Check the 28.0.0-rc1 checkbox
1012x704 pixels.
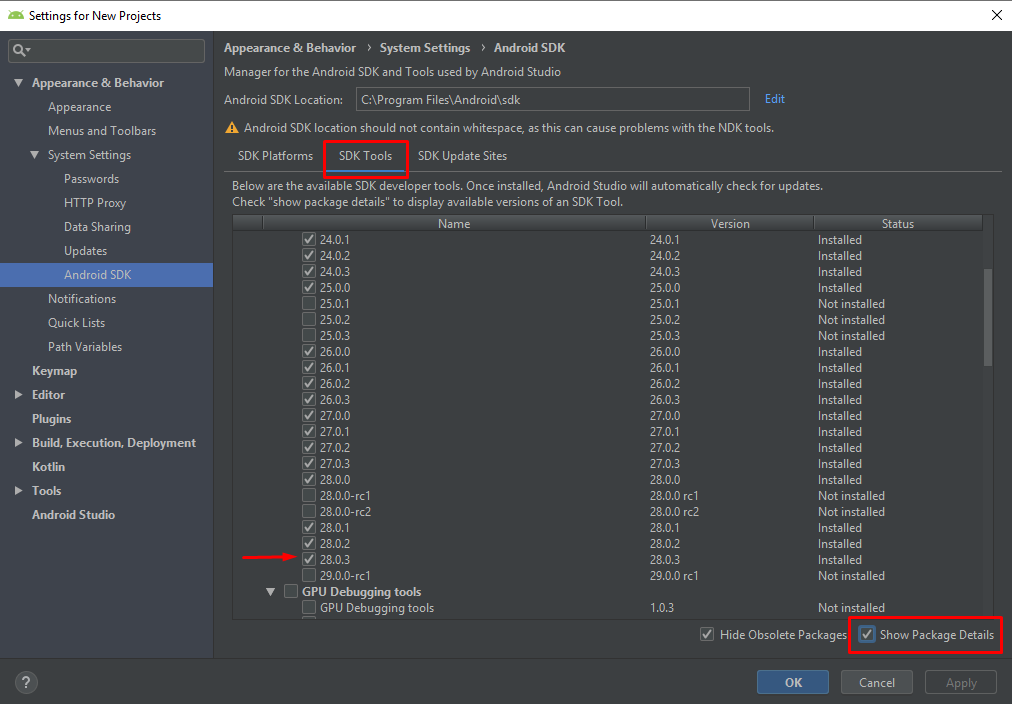[x=309, y=496]
